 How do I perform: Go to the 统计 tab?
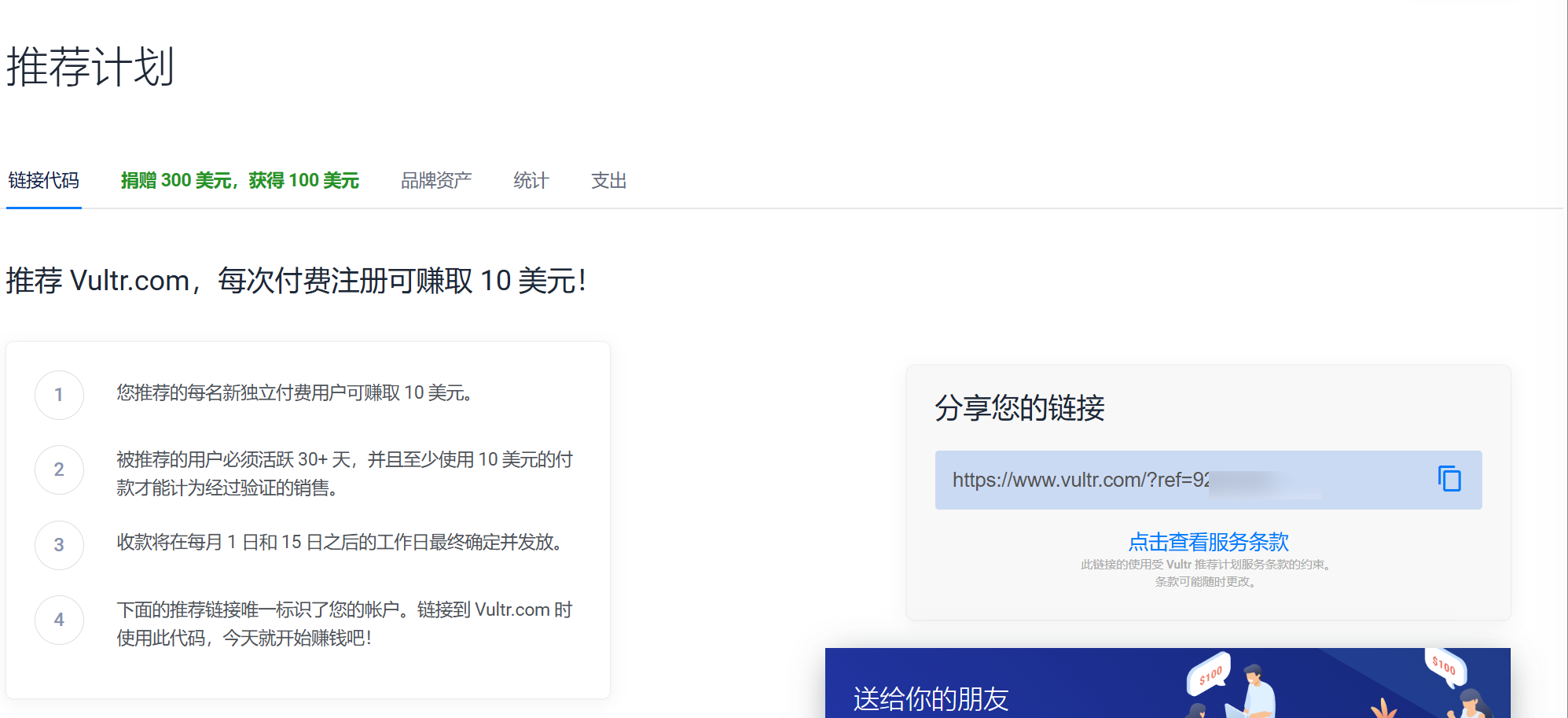pos(531,181)
